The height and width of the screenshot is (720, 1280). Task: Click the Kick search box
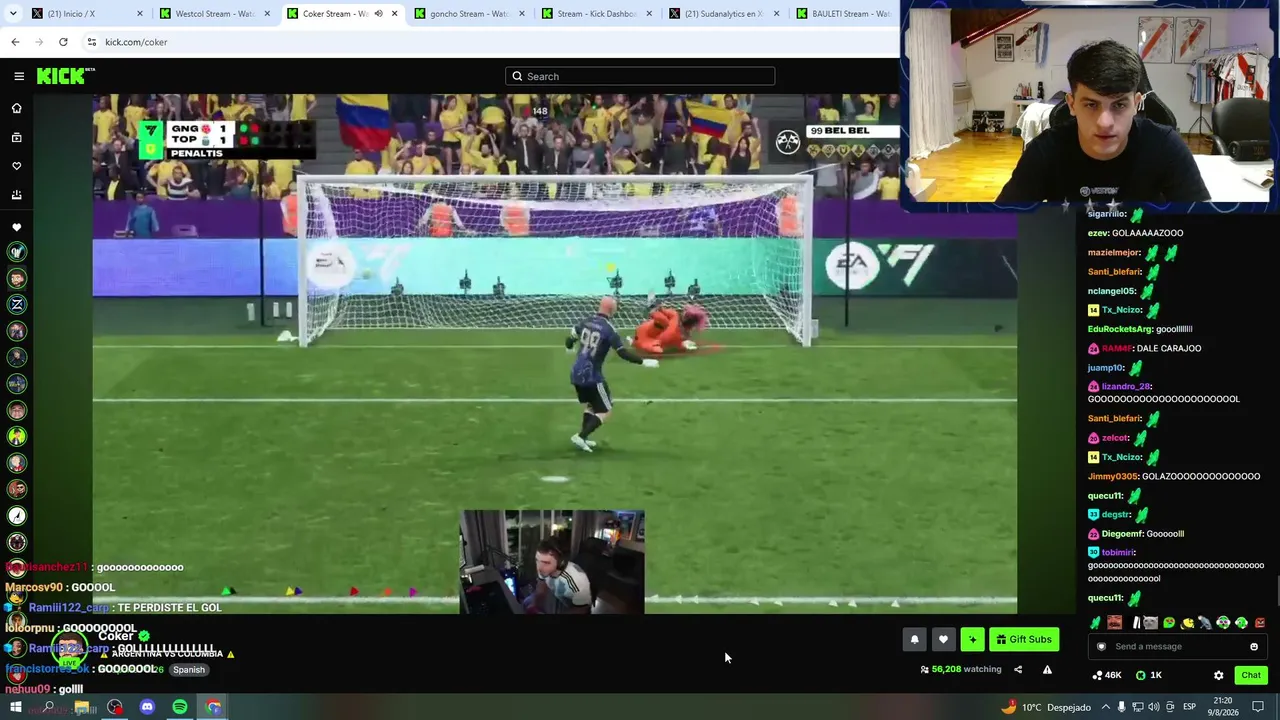click(640, 76)
